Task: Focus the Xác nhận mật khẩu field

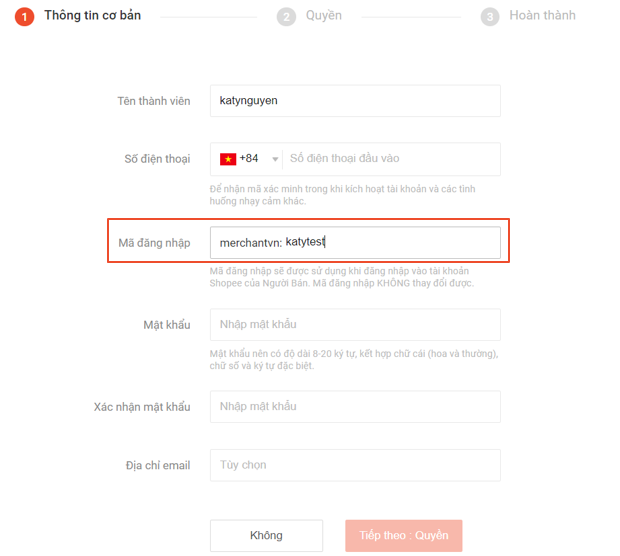Action: click(x=355, y=407)
